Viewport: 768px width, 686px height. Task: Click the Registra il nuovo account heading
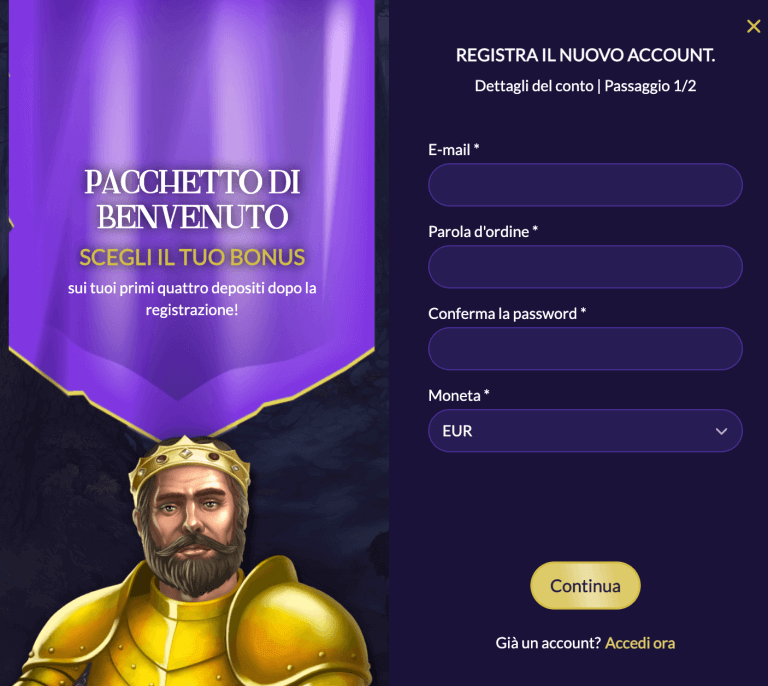click(x=585, y=55)
